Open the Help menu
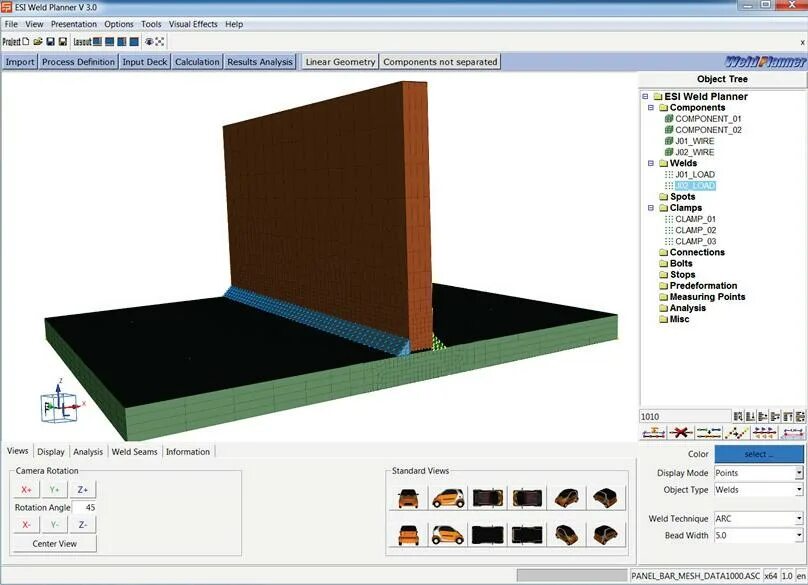Image resolution: width=808 pixels, height=585 pixels. [234, 24]
